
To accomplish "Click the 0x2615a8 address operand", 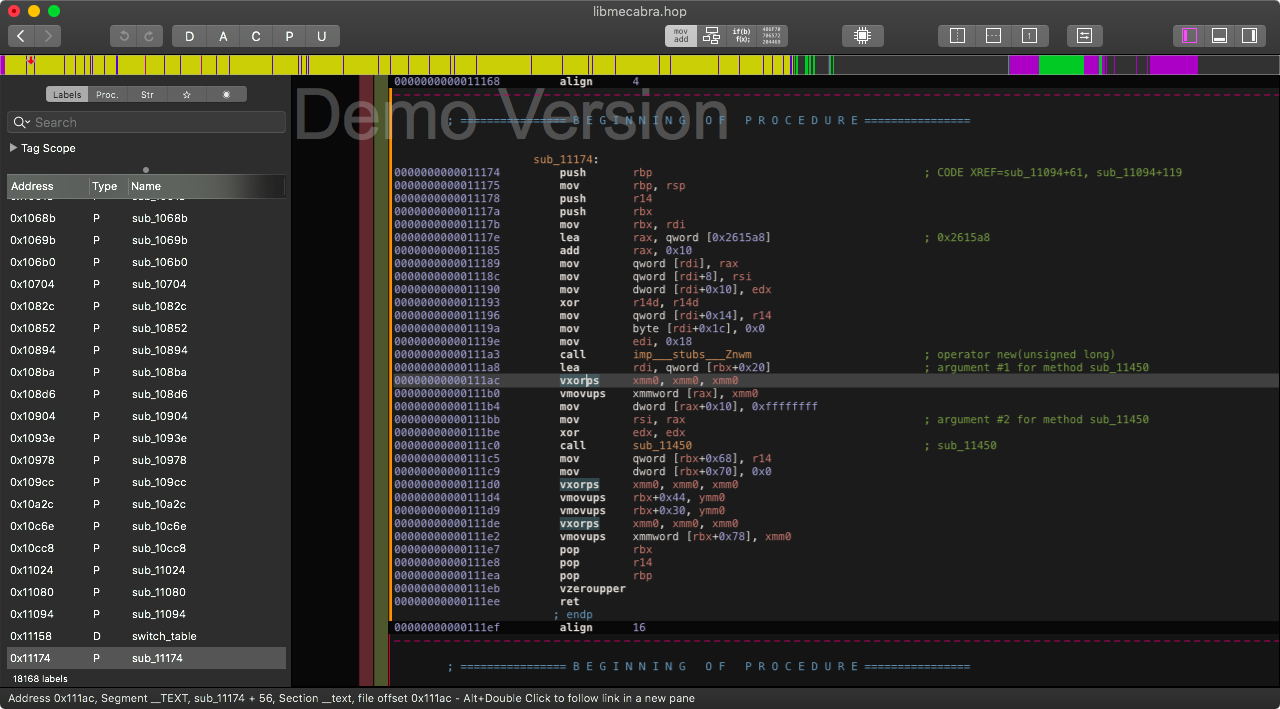I will 736,238.
